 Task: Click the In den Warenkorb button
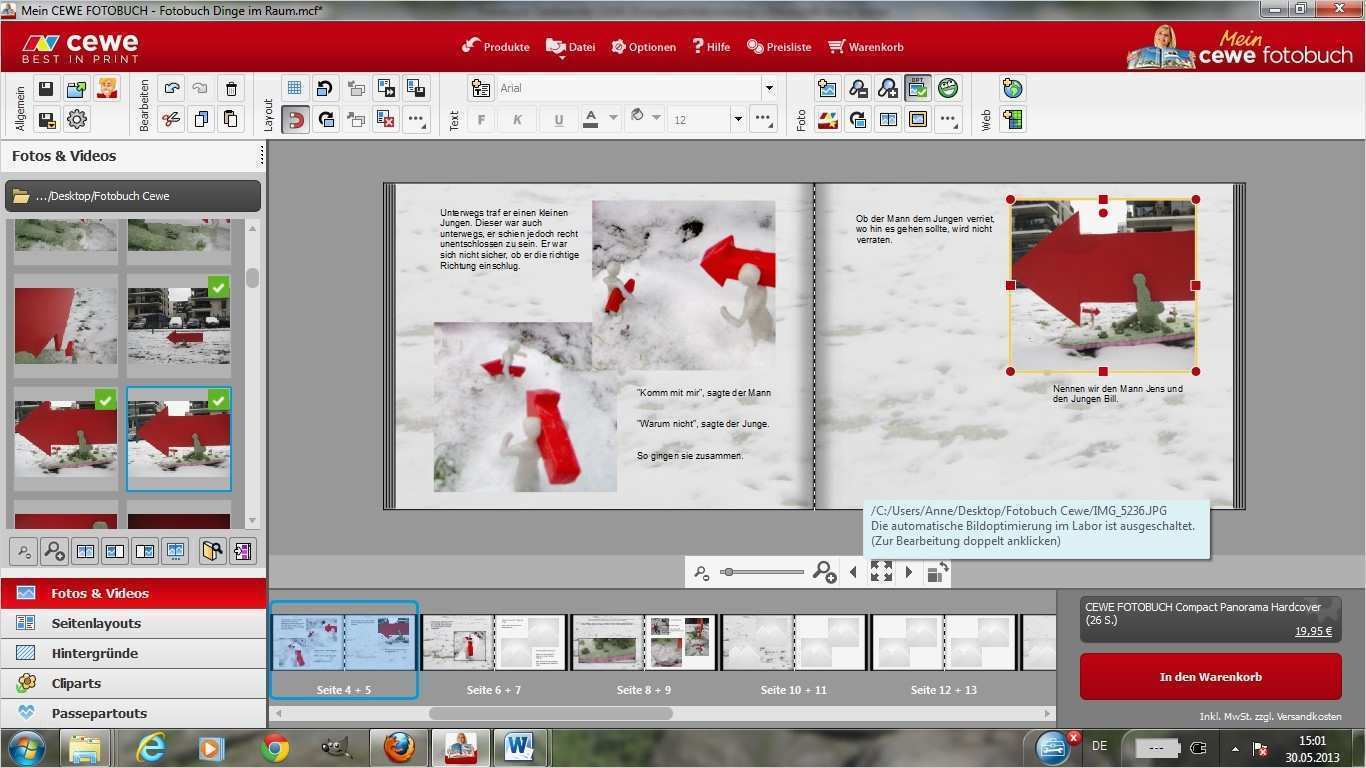[x=1209, y=676]
